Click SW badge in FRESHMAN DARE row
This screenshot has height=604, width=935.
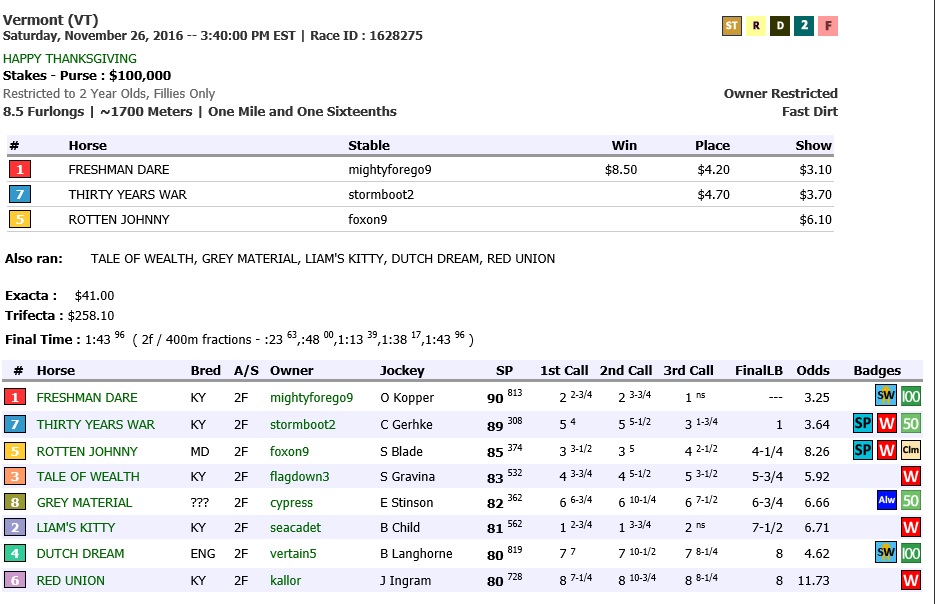[886, 396]
